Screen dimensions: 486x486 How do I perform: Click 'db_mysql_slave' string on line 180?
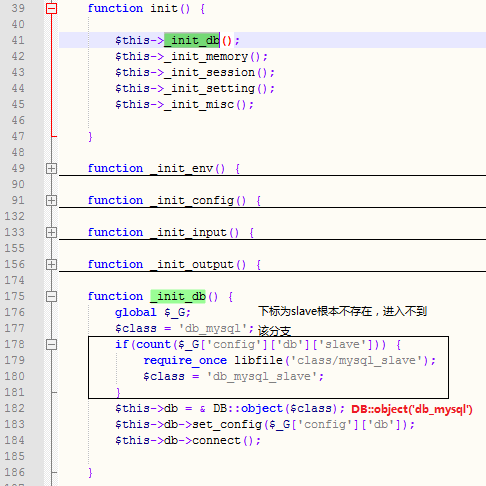261,376
